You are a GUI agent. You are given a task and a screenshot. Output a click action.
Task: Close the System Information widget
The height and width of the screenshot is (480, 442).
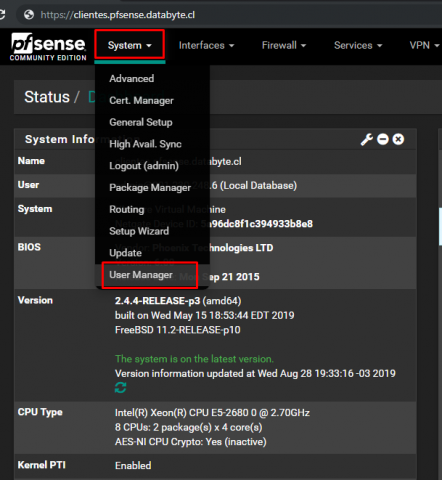pyautogui.click(x=398, y=139)
